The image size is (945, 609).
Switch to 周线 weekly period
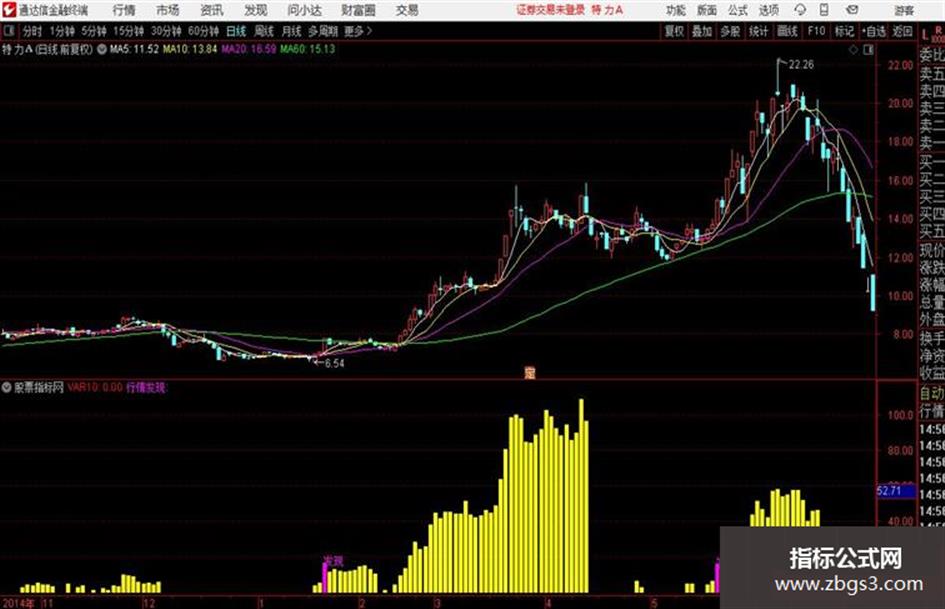[x=263, y=31]
